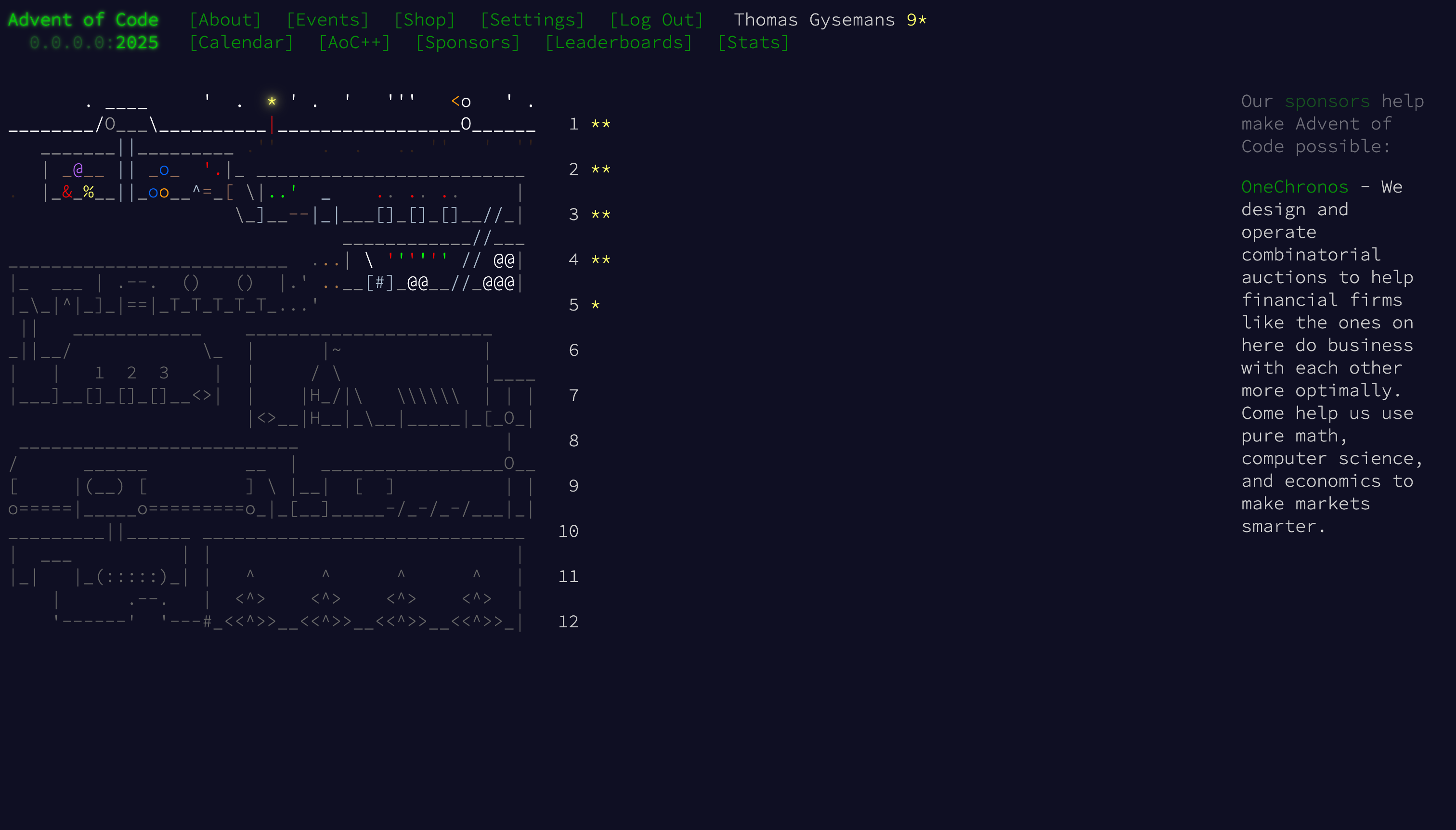Go to the Shop link
The height and width of the screenshot is (830, 1456).
click(425, 20)
